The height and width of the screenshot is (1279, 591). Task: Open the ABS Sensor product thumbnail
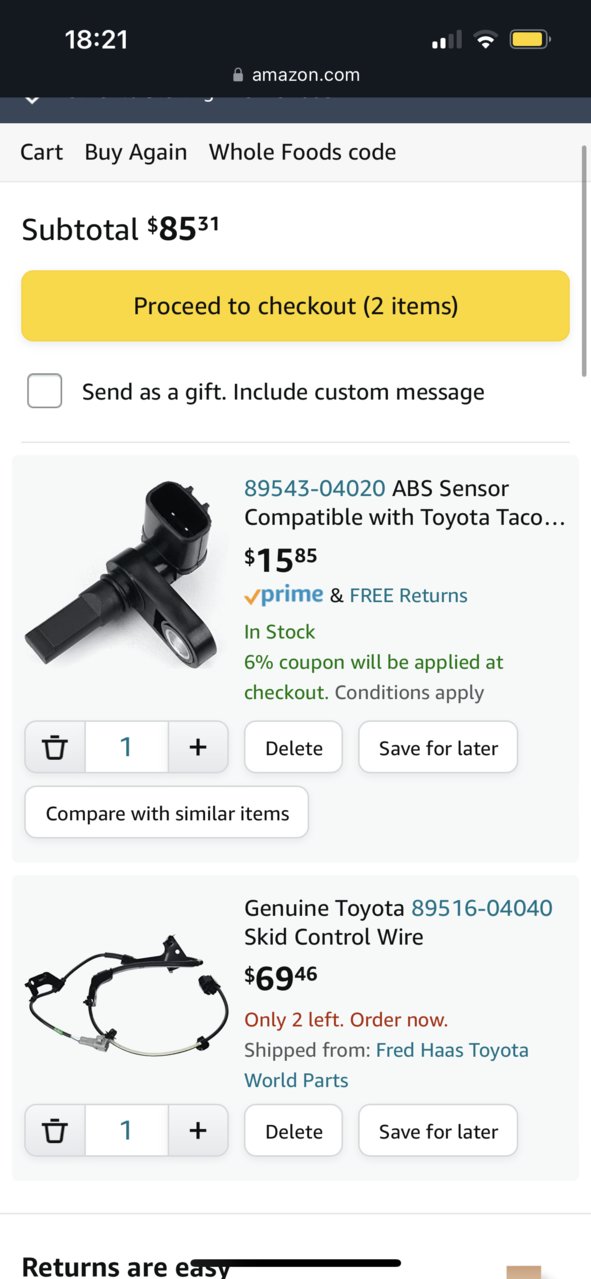click(x=121, y=575)
